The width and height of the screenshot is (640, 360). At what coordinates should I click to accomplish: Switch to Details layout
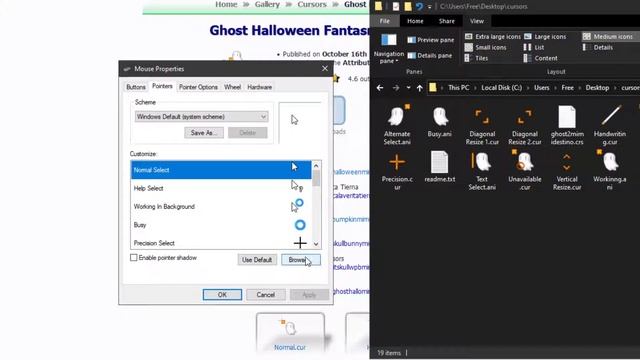598,47
